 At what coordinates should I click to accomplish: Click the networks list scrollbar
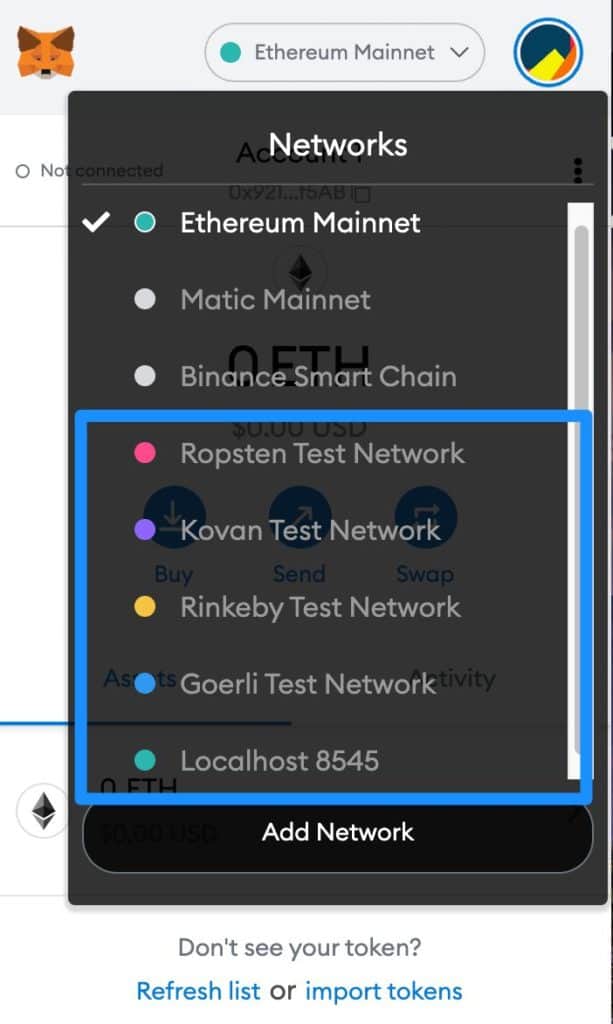click(x=580, y=490)
